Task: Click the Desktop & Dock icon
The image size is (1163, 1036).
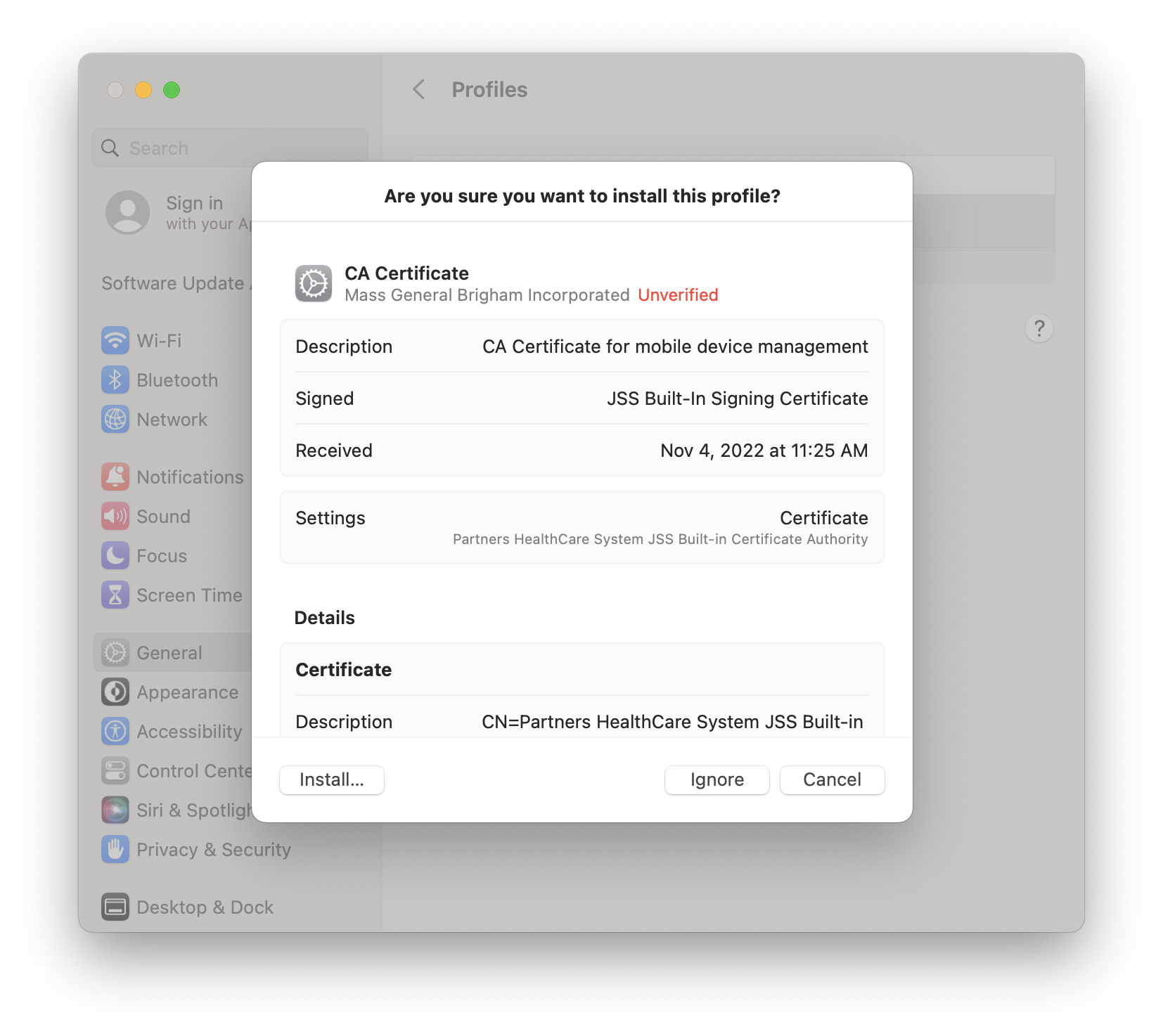Action: pos(115,907)
